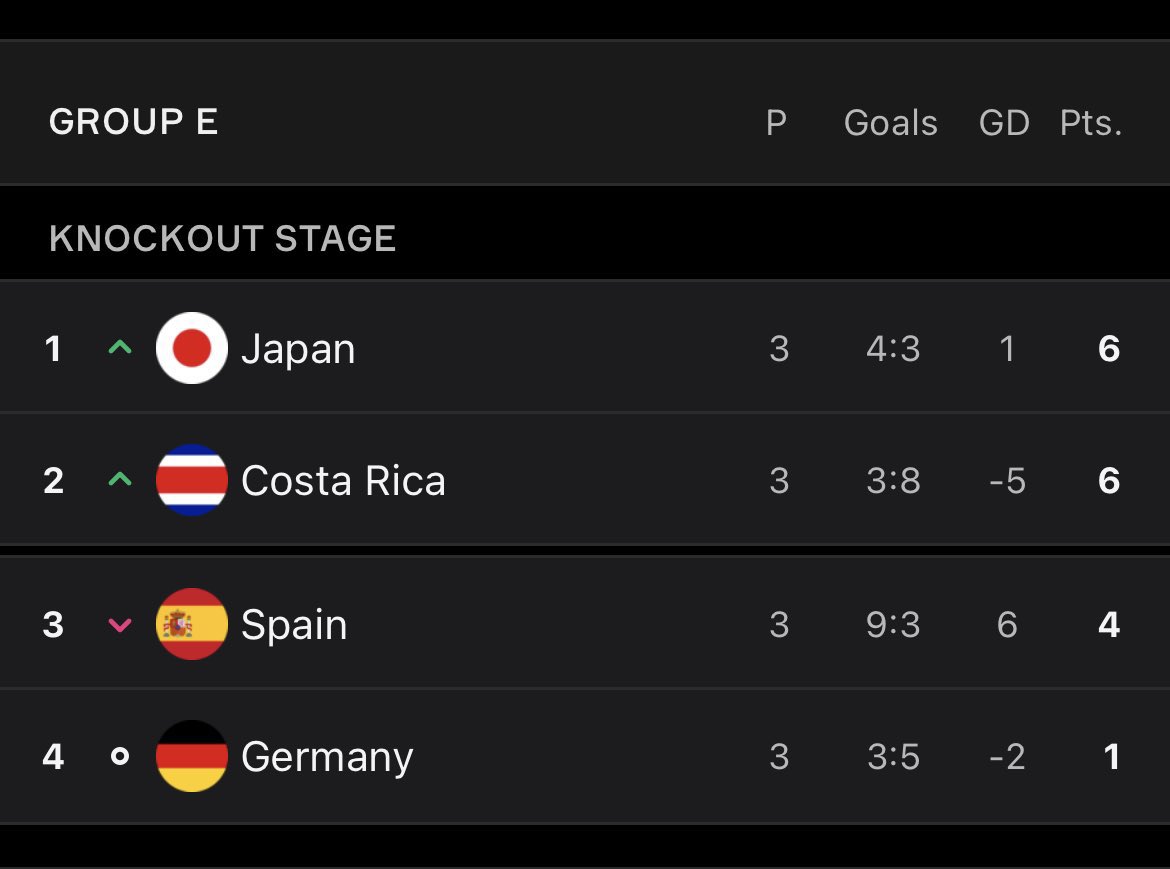Click Costa Rica's green up-arrow indicator
1170x869 pixels.
tap(120, 479)
